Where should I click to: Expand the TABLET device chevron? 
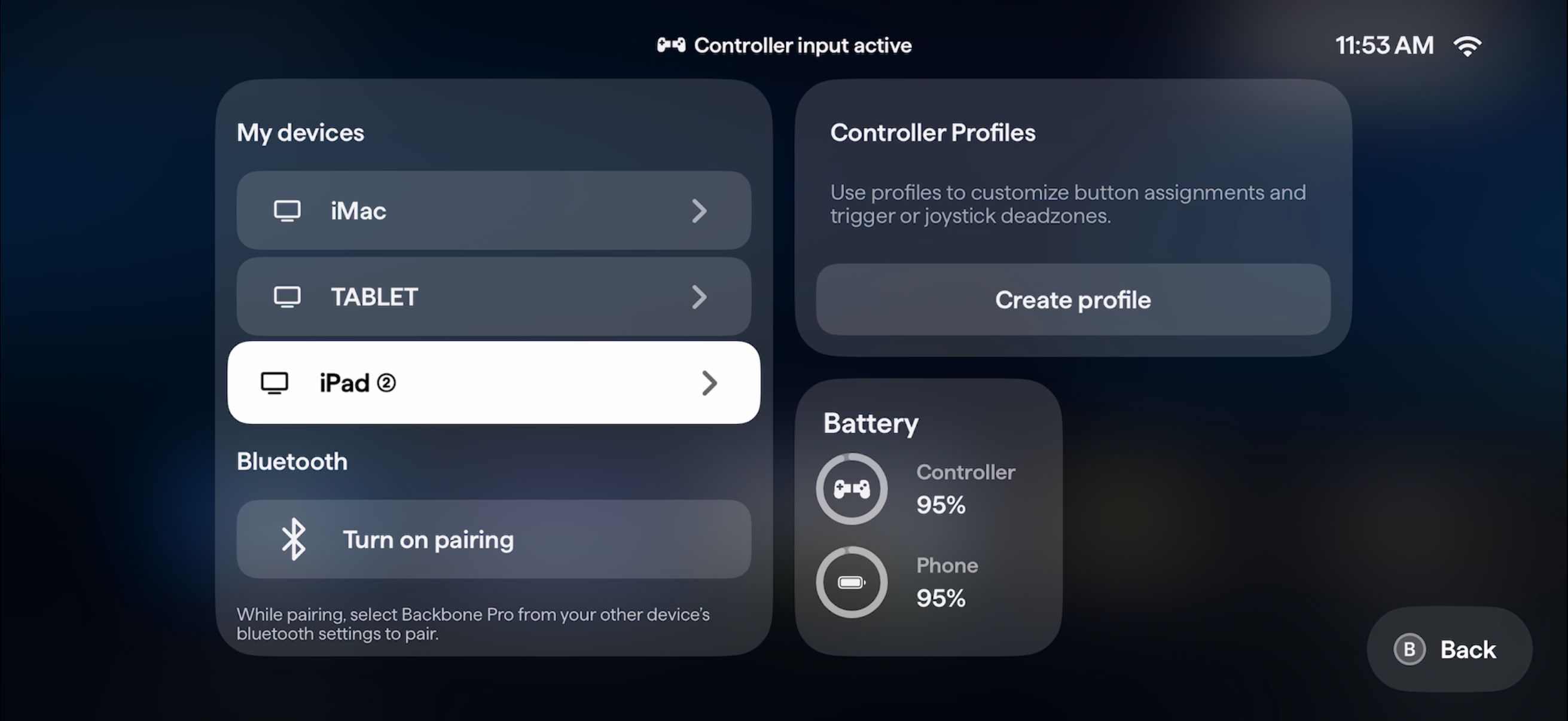(700, 297)
